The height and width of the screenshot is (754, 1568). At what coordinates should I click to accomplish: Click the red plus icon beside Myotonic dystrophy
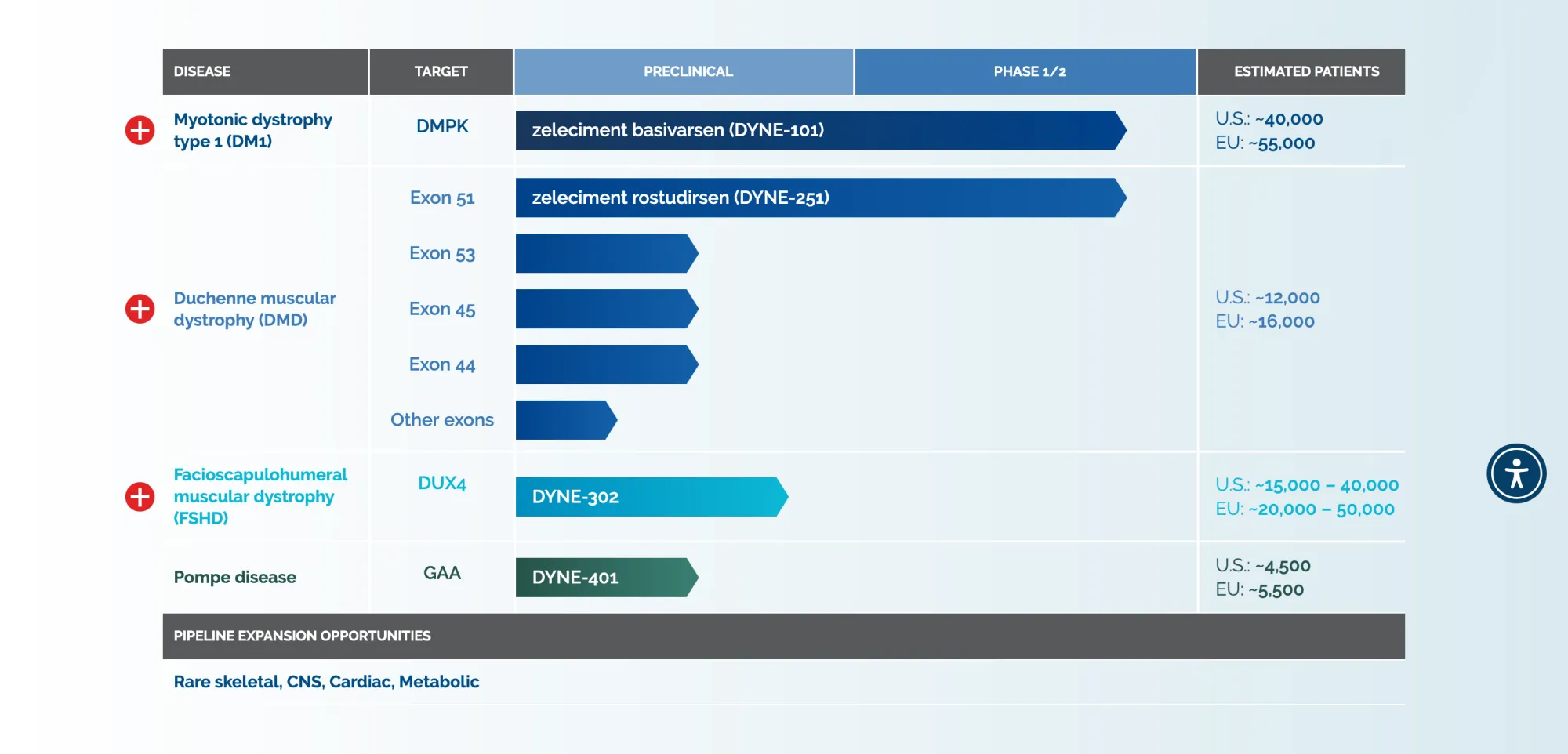pyautogui.click(x=138, y=131)
